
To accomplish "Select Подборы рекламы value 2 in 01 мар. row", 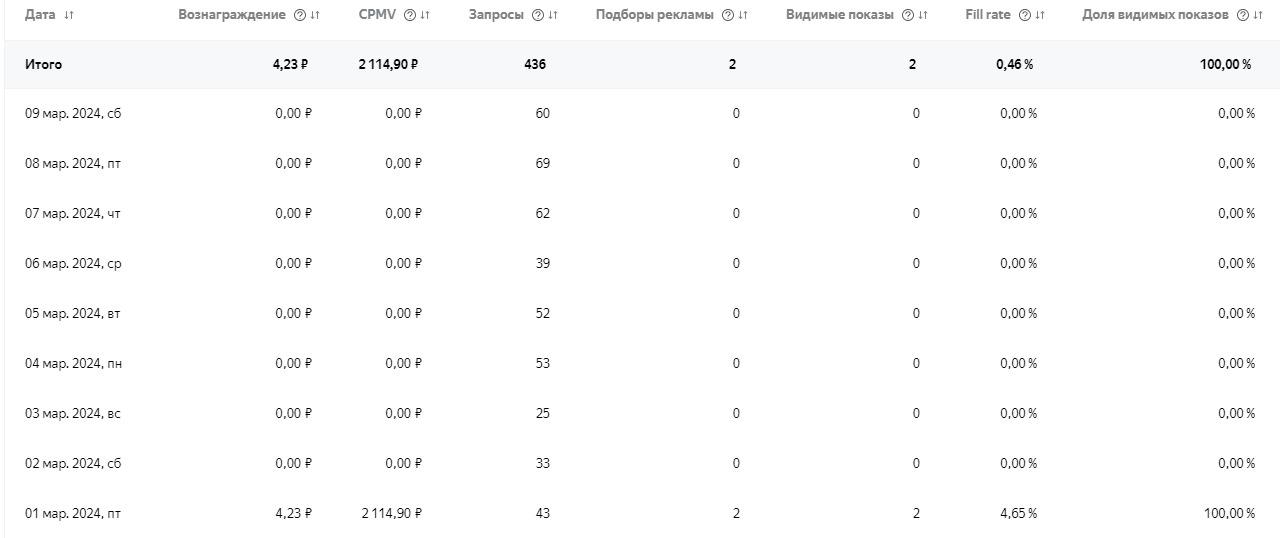I will coord(736,514).
